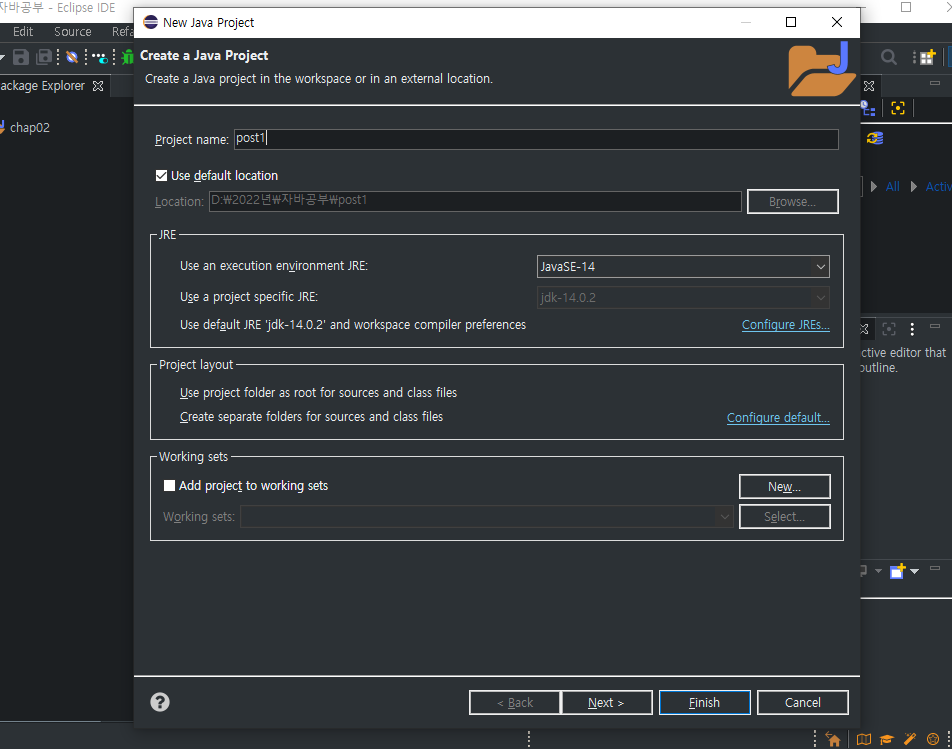The width and height of the screenshot is (952, 749).
Task: Maximize the New Java Project dialog
Action: (x=790, y=22)
